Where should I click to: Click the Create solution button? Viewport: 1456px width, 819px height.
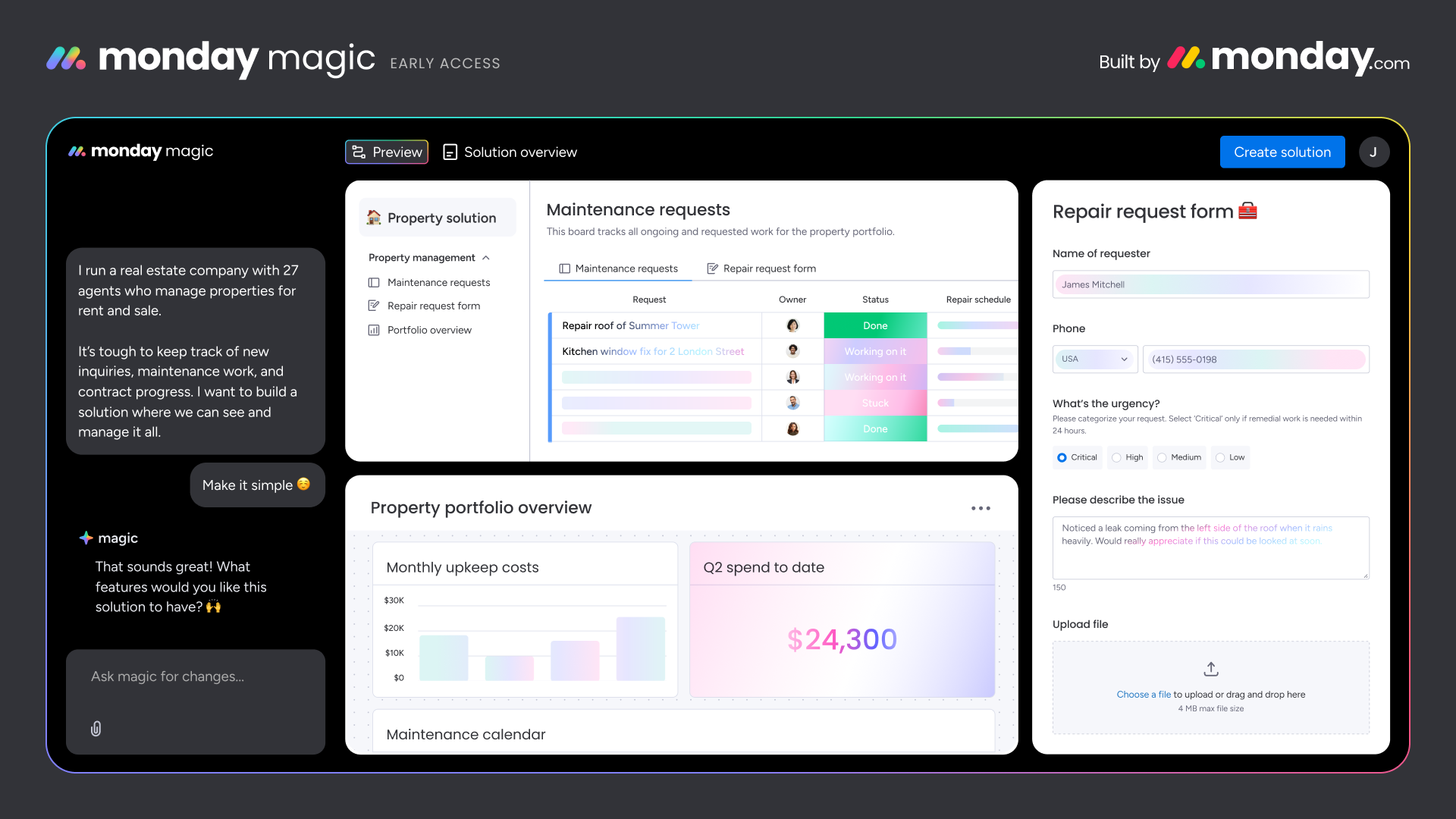(x=1282, y=152)
